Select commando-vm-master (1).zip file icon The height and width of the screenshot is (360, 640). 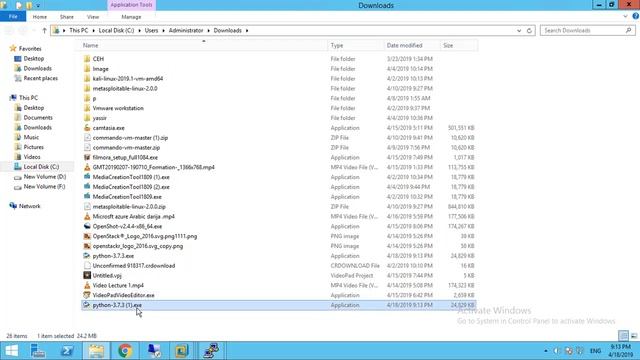pos(87,138)
